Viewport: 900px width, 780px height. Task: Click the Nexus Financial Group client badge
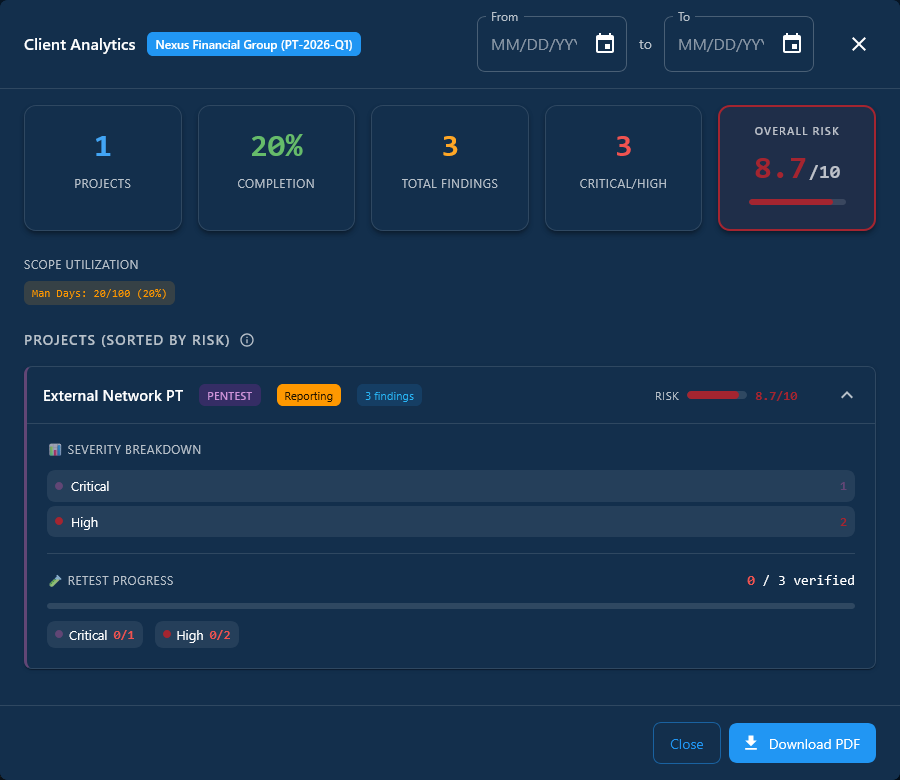point(254,44)
